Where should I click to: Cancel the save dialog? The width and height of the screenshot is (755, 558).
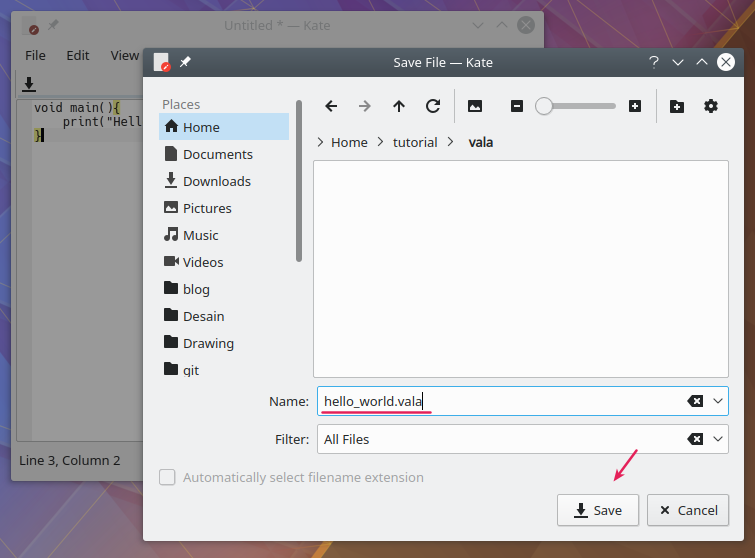687,510
